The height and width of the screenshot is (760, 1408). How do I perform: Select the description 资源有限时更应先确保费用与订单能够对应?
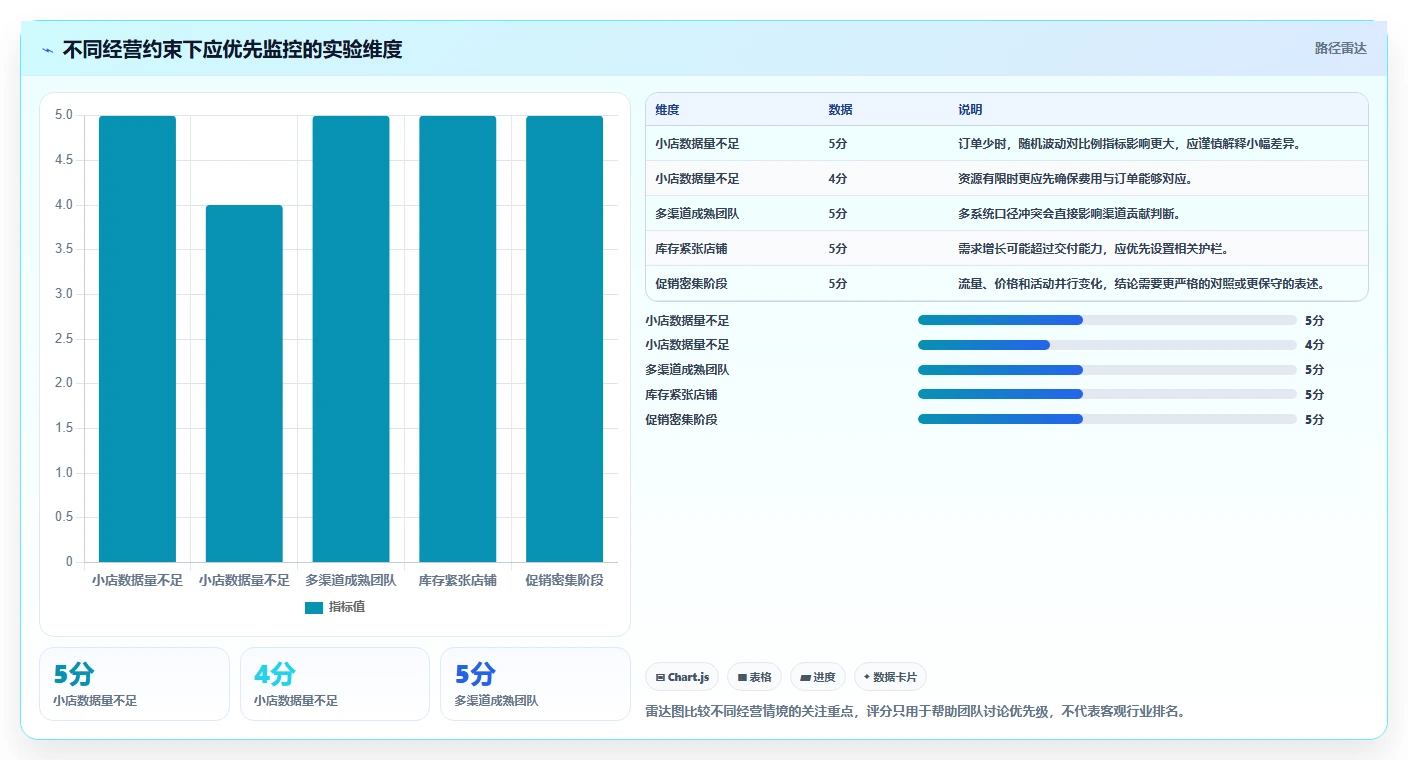pyautogui.click(x=1075, y=179)
